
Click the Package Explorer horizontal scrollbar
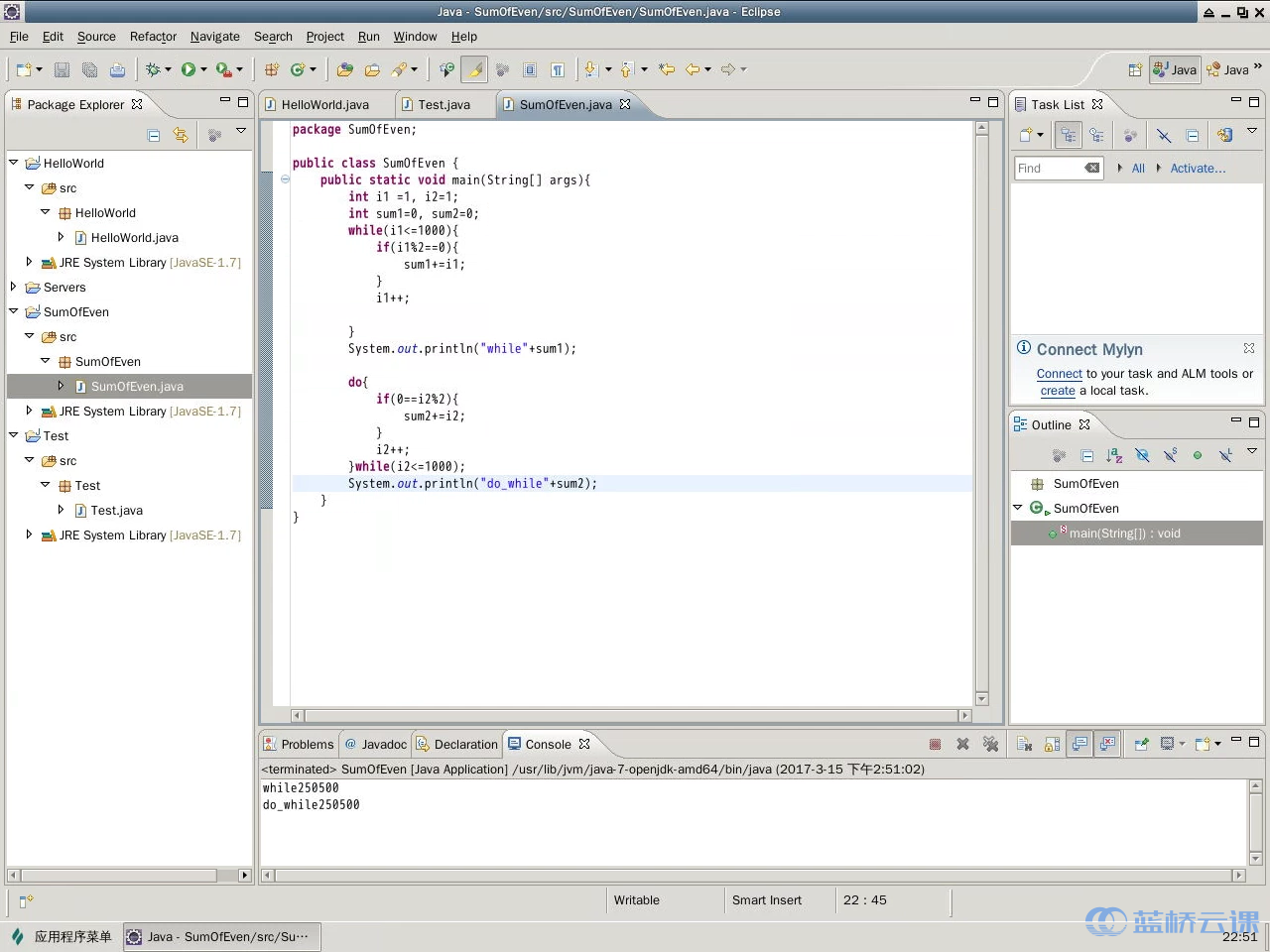(x=129, y=875)
